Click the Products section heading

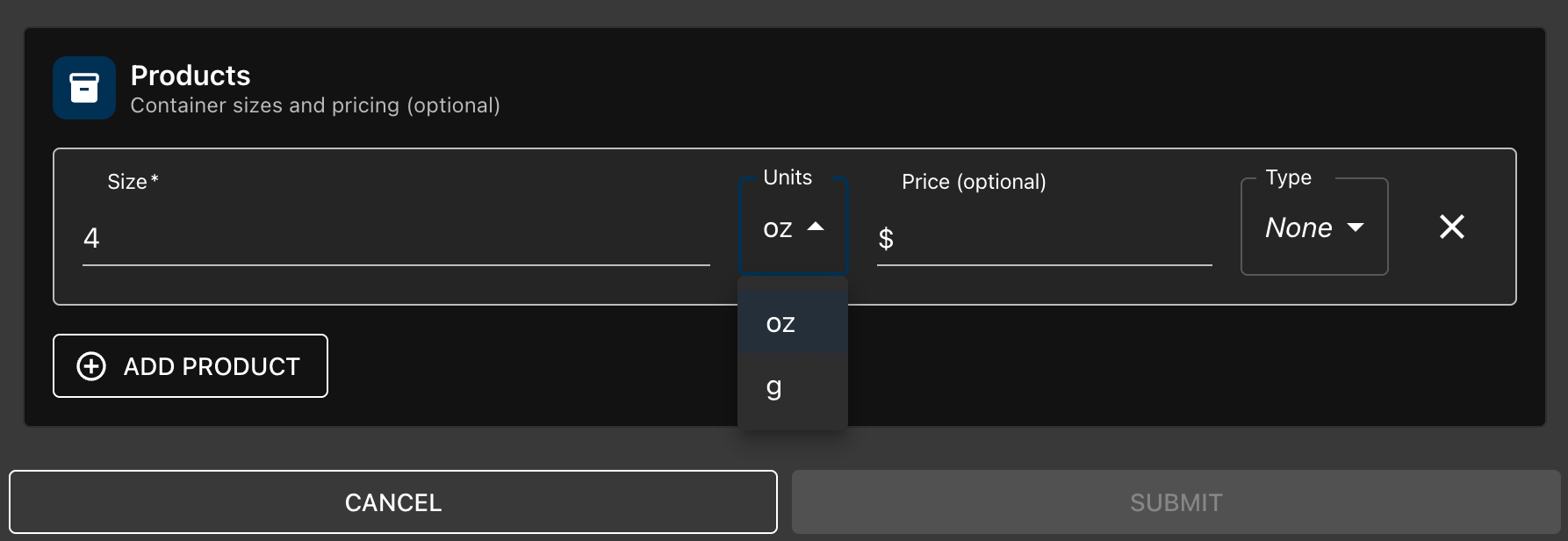point(191,76)
